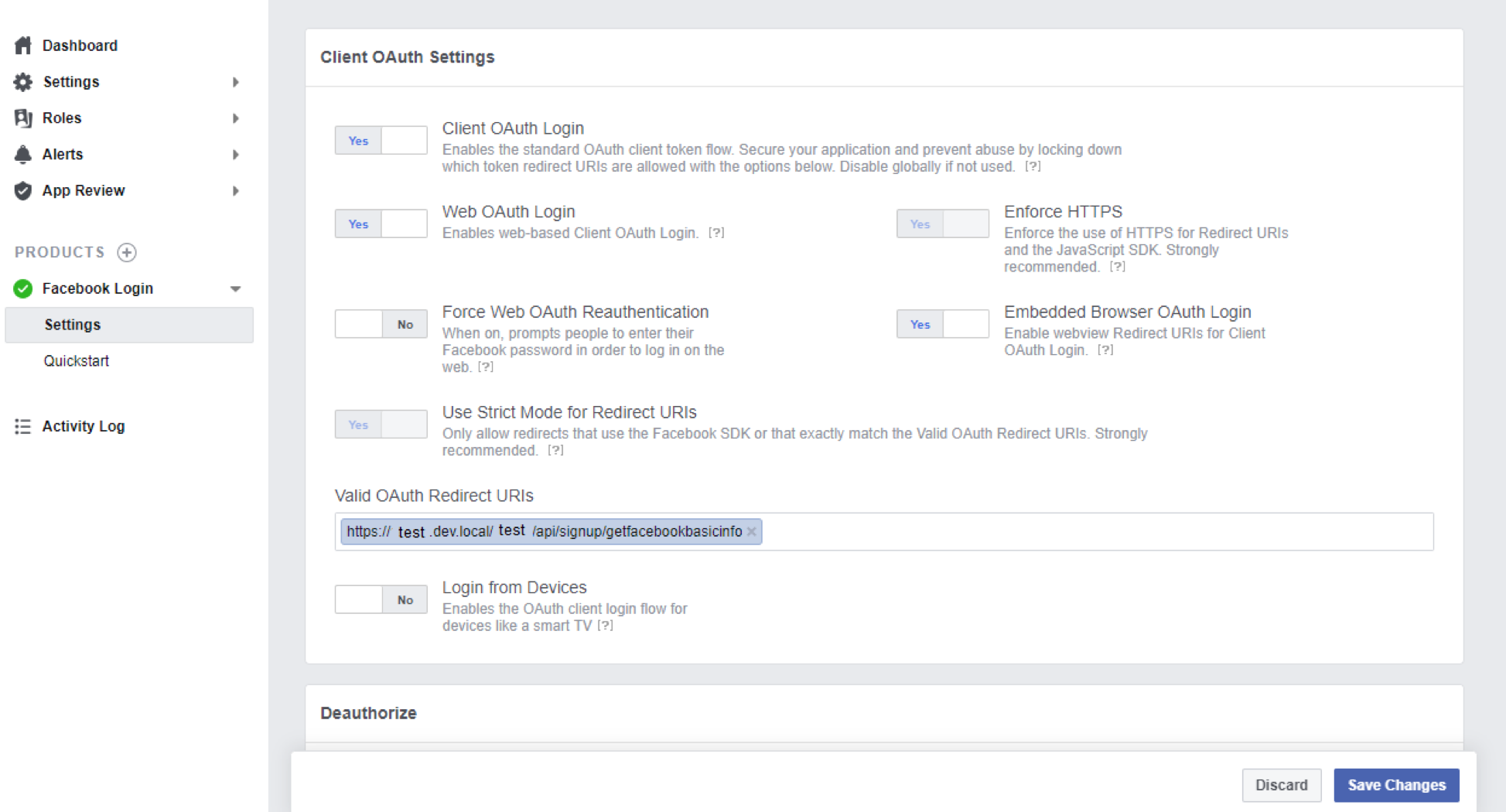Click the Discard button

pyautogui.click(x=1282, y=785)
